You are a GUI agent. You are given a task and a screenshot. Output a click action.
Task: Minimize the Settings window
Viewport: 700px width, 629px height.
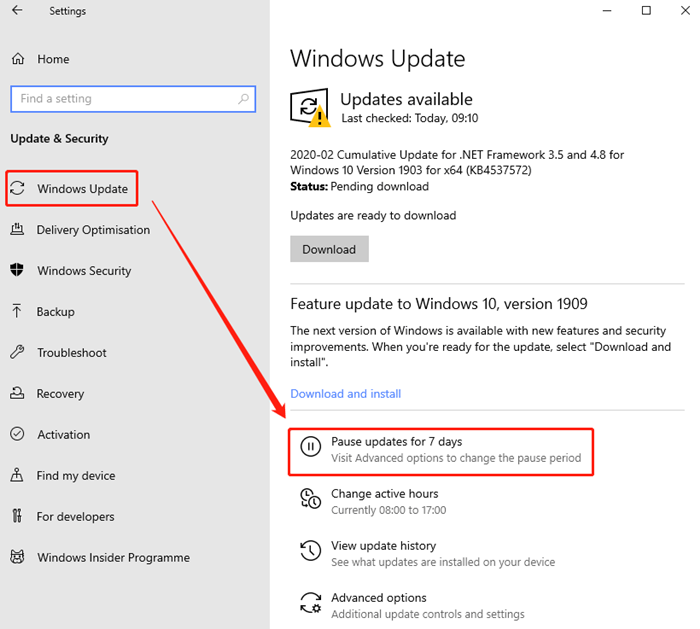click(607, 10)
